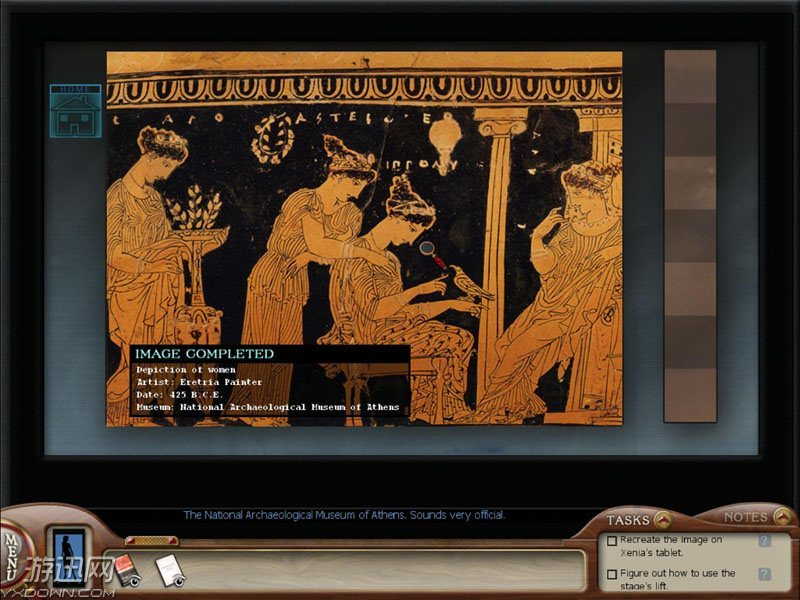Click the 'IMAGE COMPLETED' heading
The image size is (800, 600).
click(205, 354)
